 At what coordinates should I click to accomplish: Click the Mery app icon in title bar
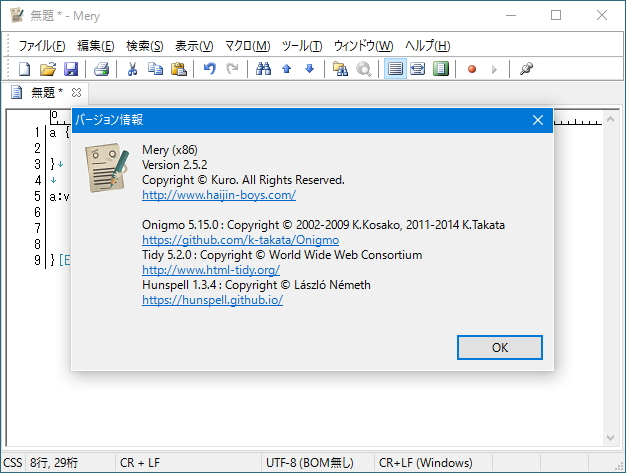(17, 16)
